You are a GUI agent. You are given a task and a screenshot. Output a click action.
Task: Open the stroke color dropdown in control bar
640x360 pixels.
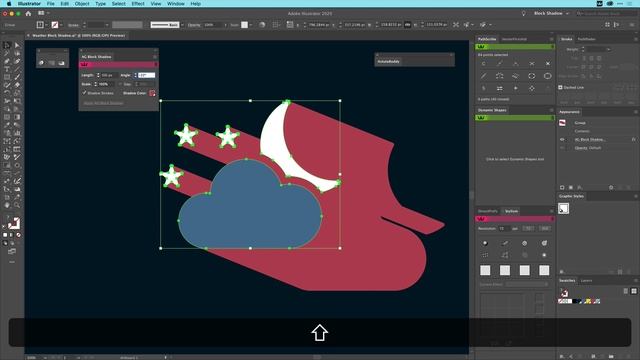tap(61, 25)
